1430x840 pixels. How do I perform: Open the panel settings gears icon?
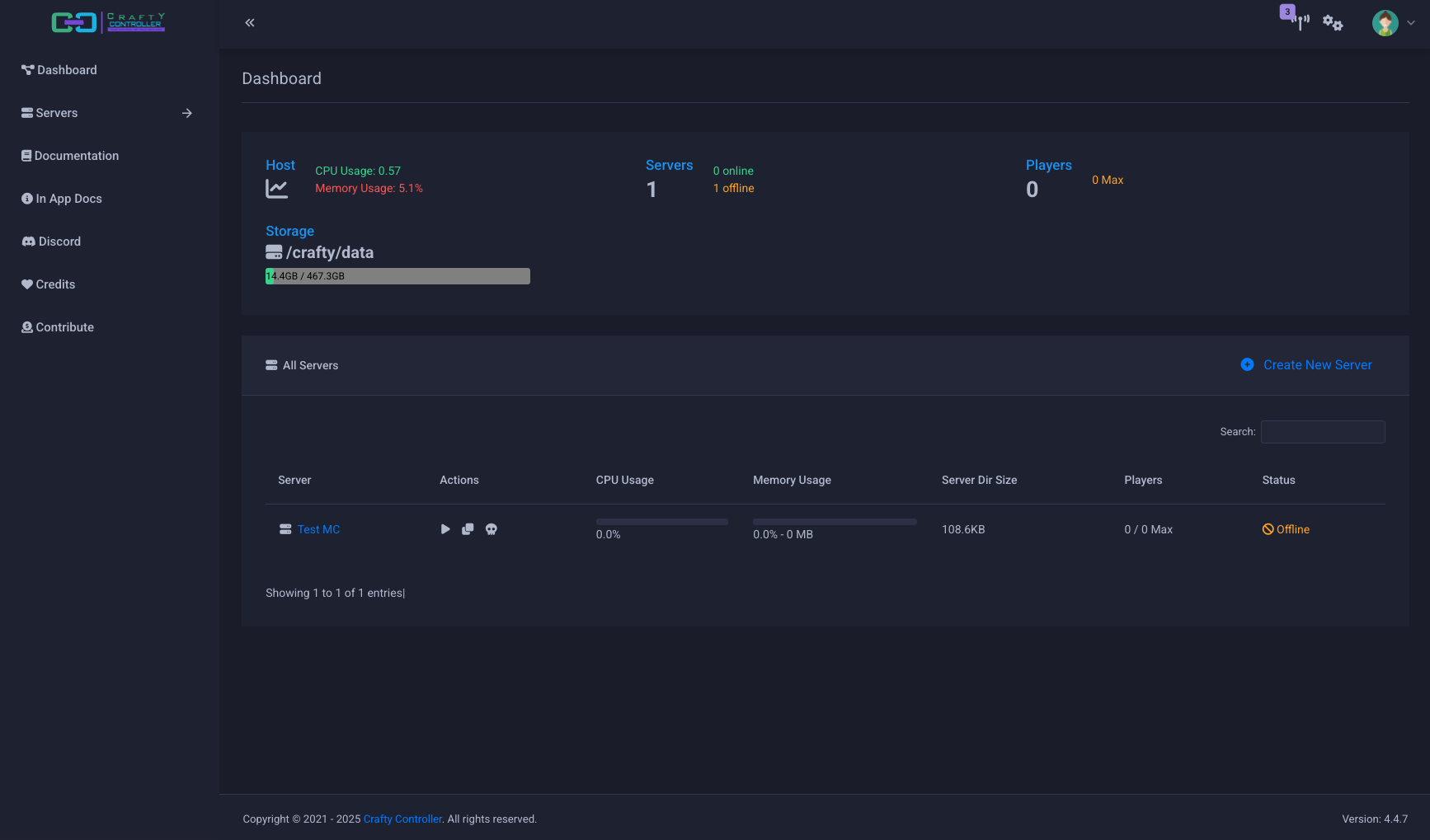(1333, 23)
